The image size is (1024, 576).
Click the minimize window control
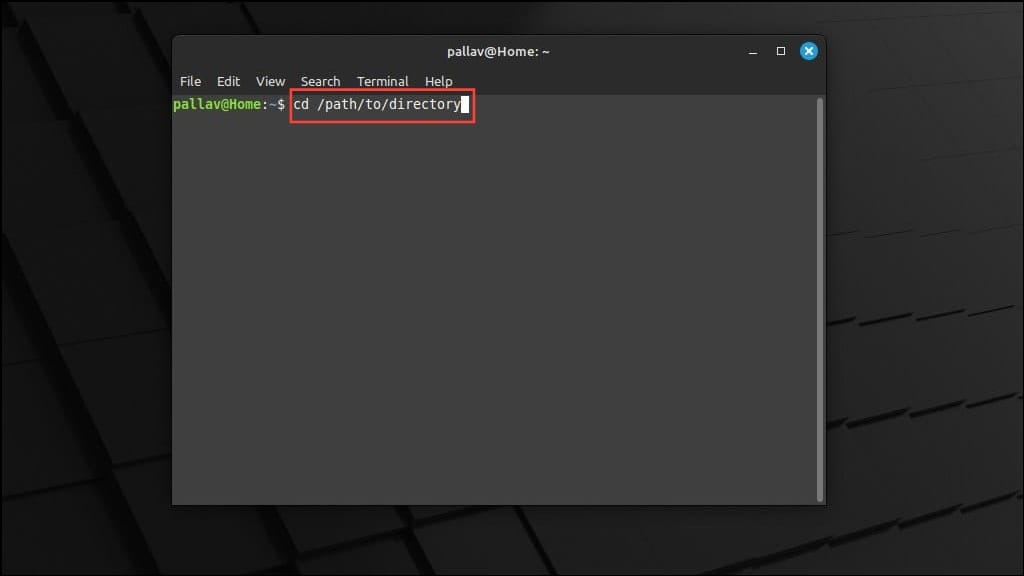[x=752, y=51]
